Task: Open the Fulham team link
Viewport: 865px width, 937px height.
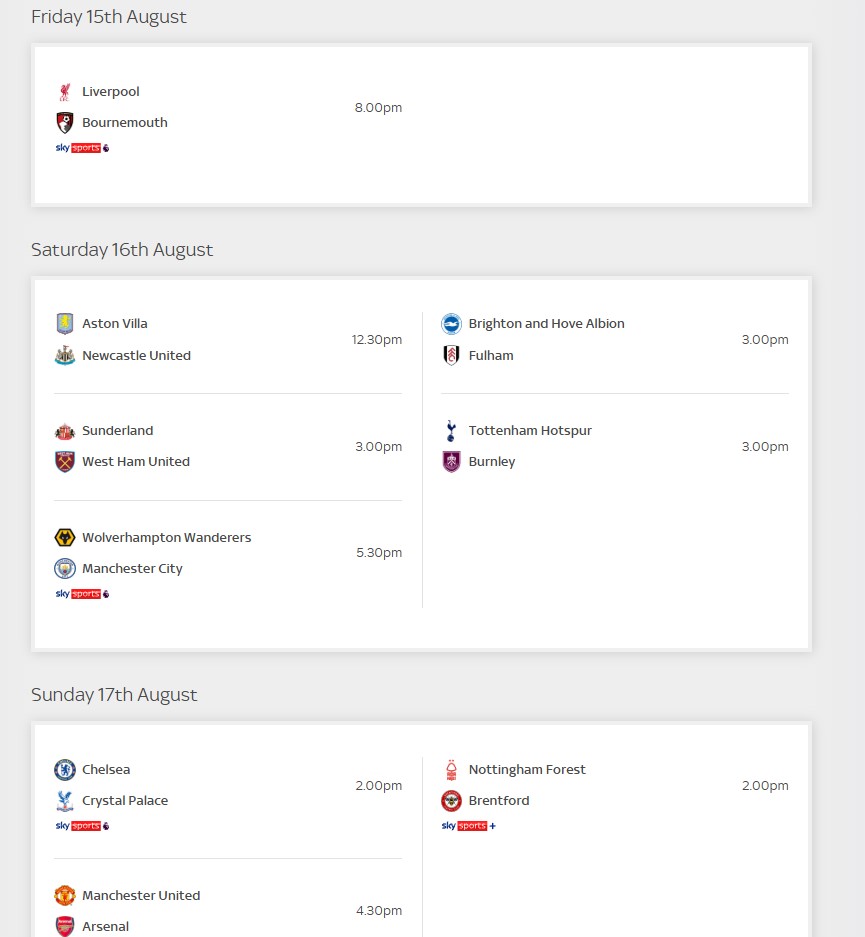Action: (x=491, y=355)
